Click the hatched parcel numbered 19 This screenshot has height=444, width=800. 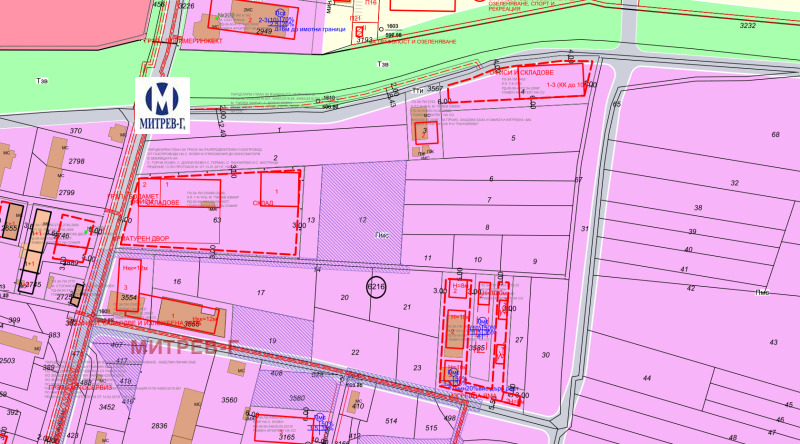(x=271, y=341)
